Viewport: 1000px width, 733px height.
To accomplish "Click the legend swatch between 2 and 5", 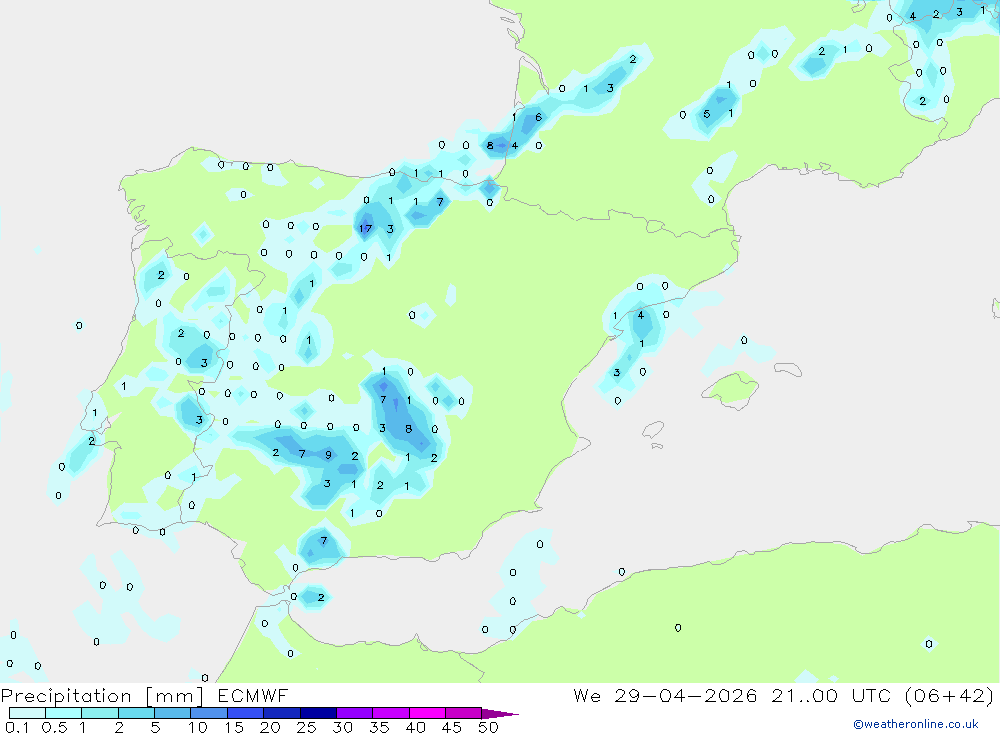I will 136,713.
